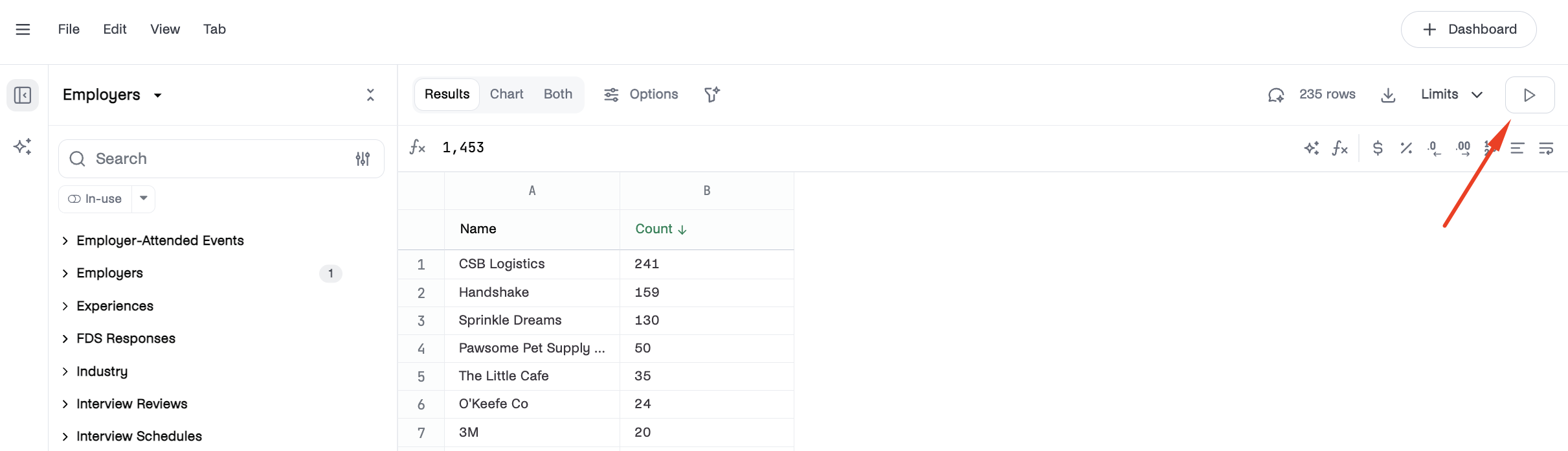The width and height of the screenshot is (1568, 451).
Task: Open the AI filter funnel icon
Action: pyautogui.click(x=712, y=95)
